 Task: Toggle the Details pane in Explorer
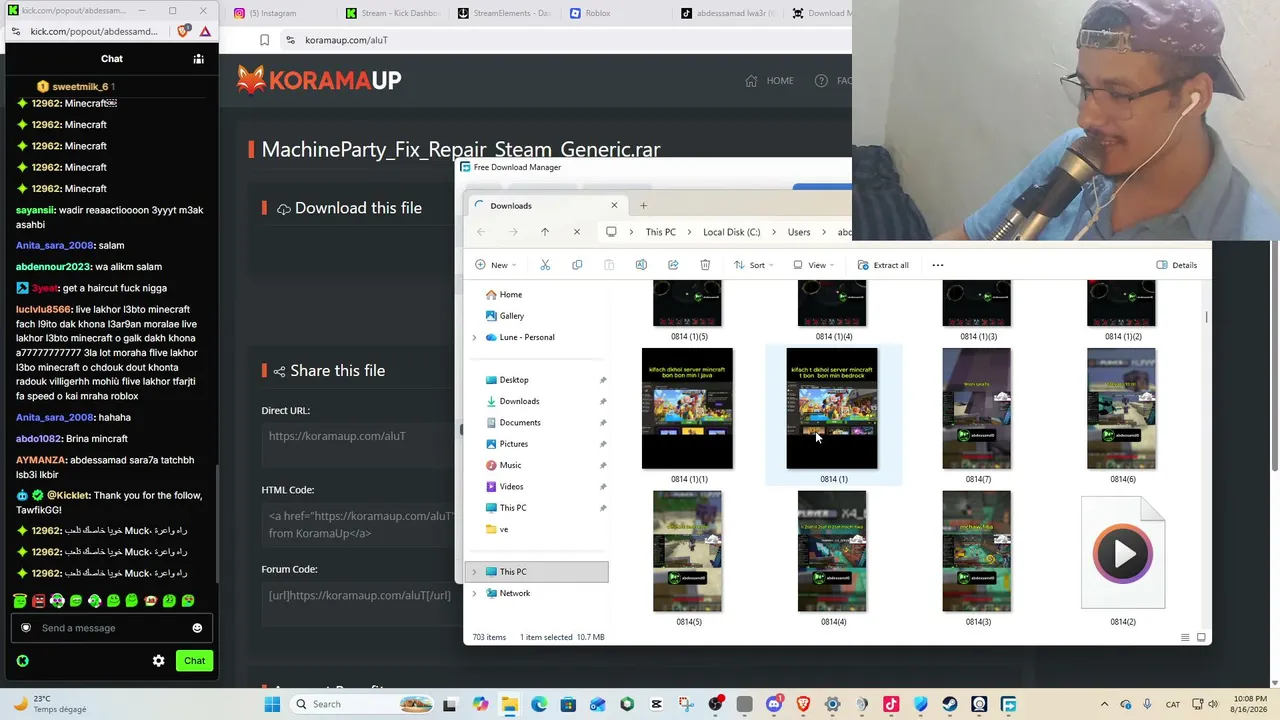point(1177,265)
